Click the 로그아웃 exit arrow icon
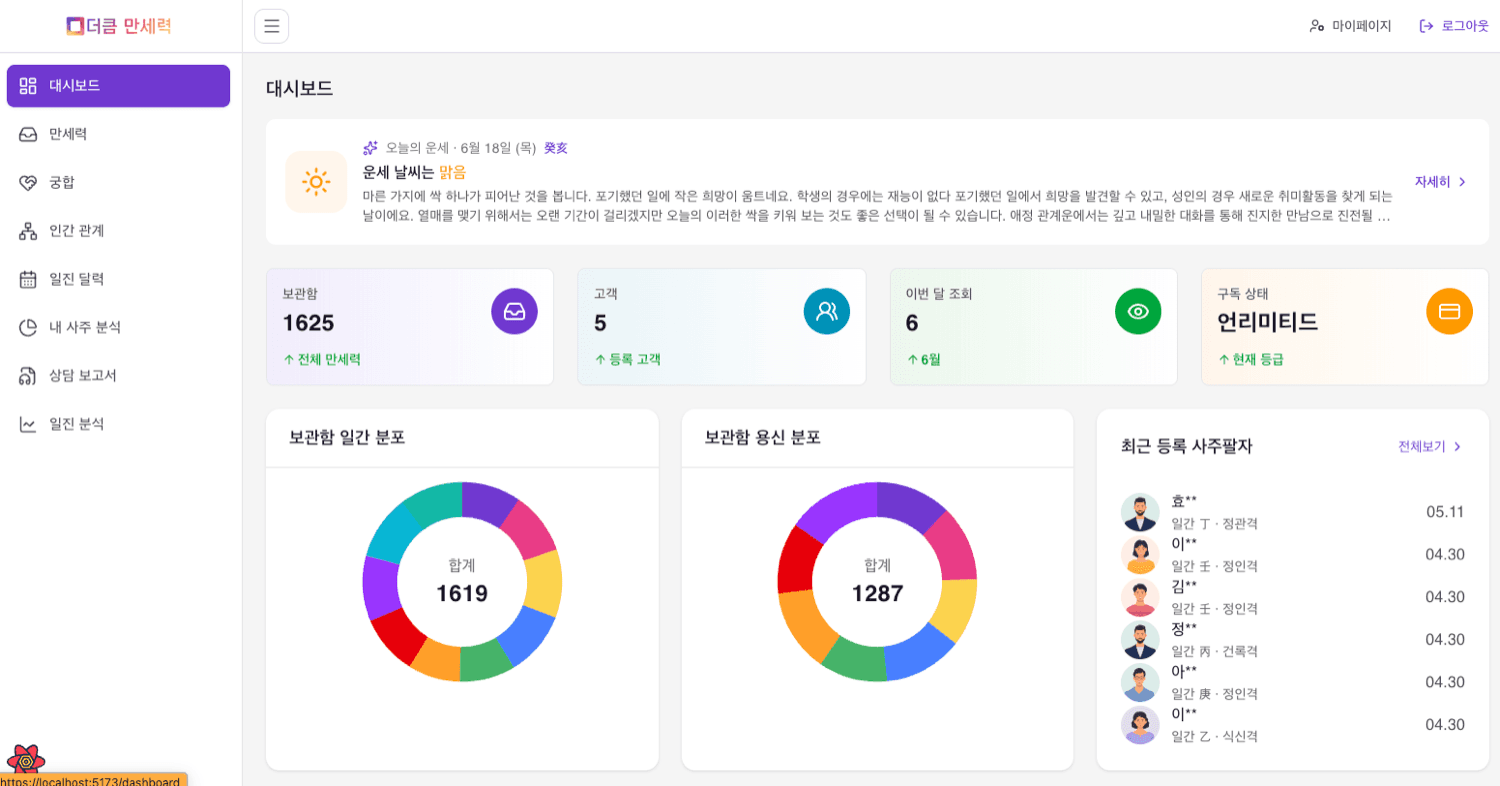Screen dimensions: 1500x786 [x=1427, y=26]
